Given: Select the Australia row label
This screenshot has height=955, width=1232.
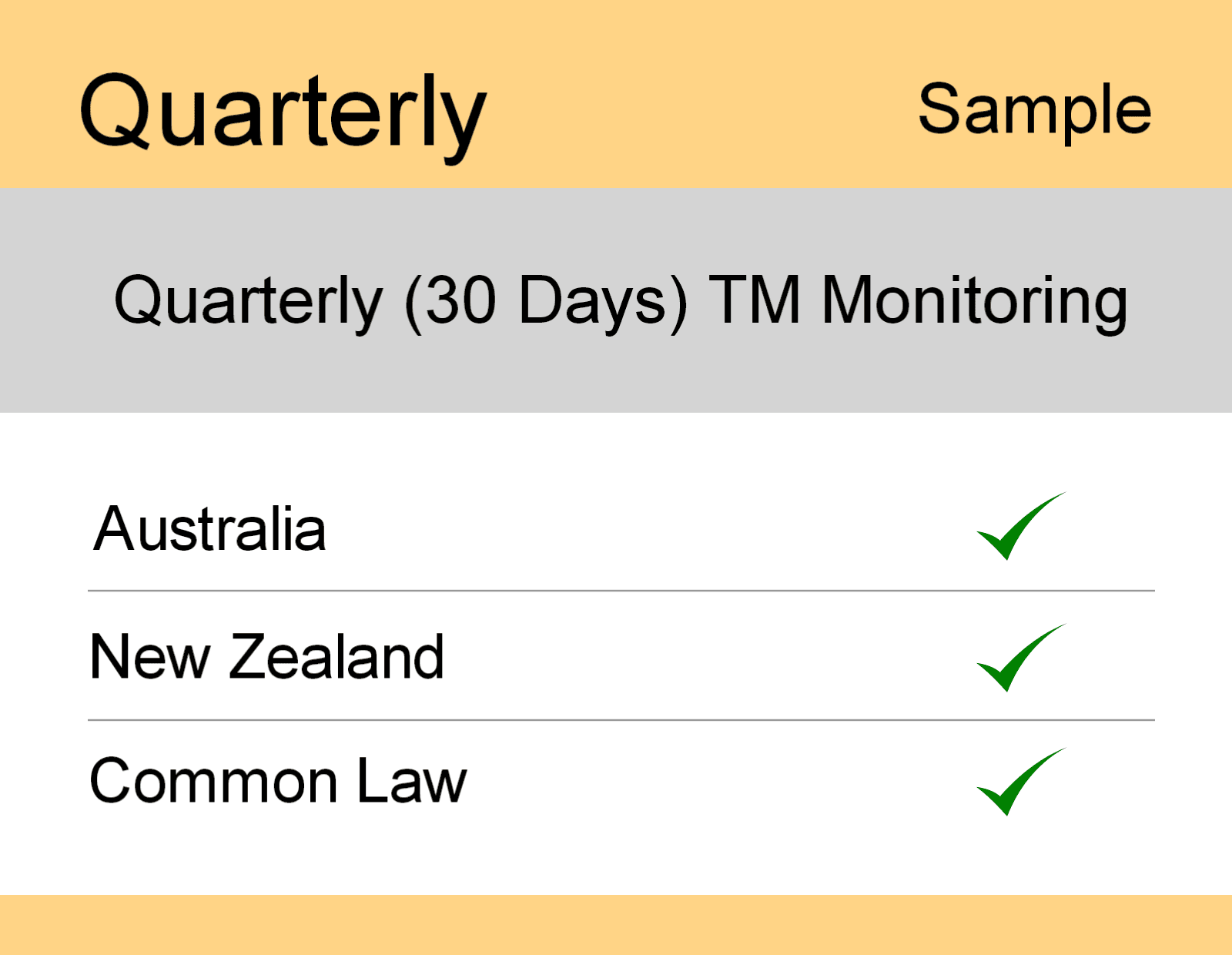Looking at the screenshot, I should click(x=209, y=530).
